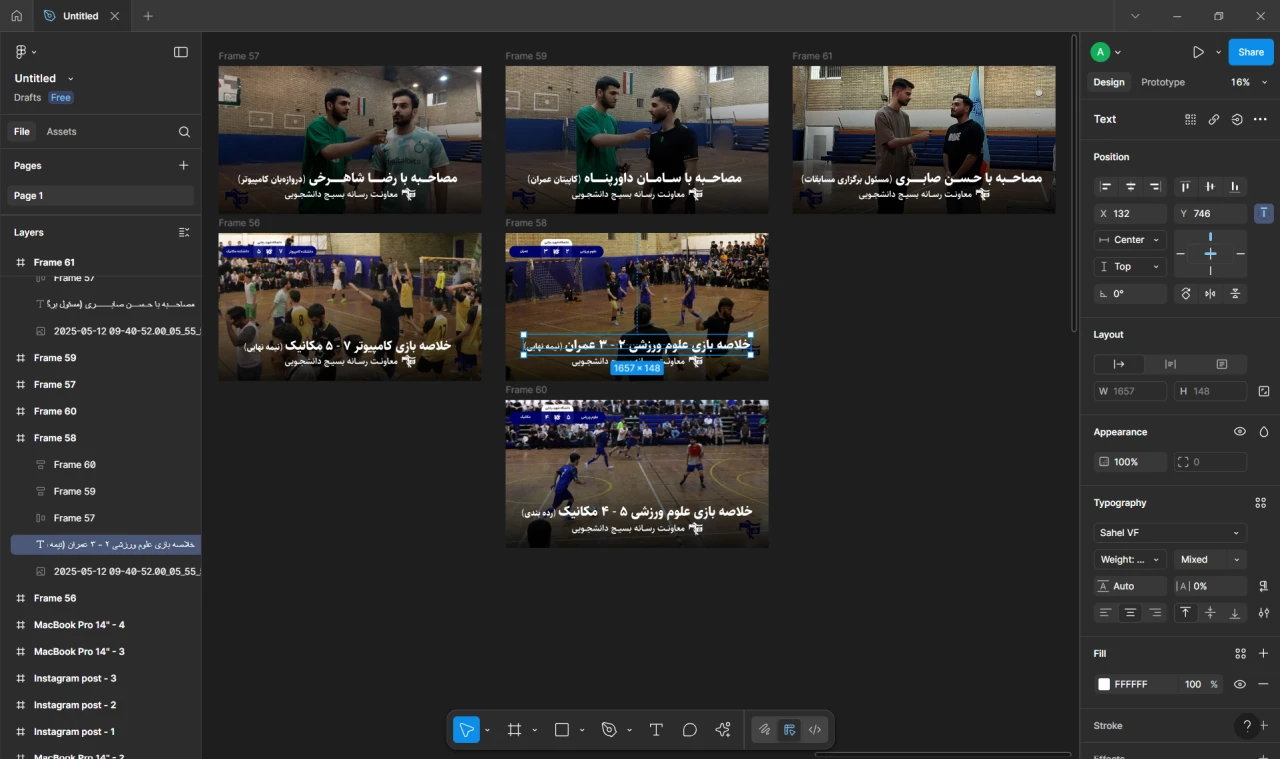
Task: Switch to the Assets tab
Action: coord(61,132)
